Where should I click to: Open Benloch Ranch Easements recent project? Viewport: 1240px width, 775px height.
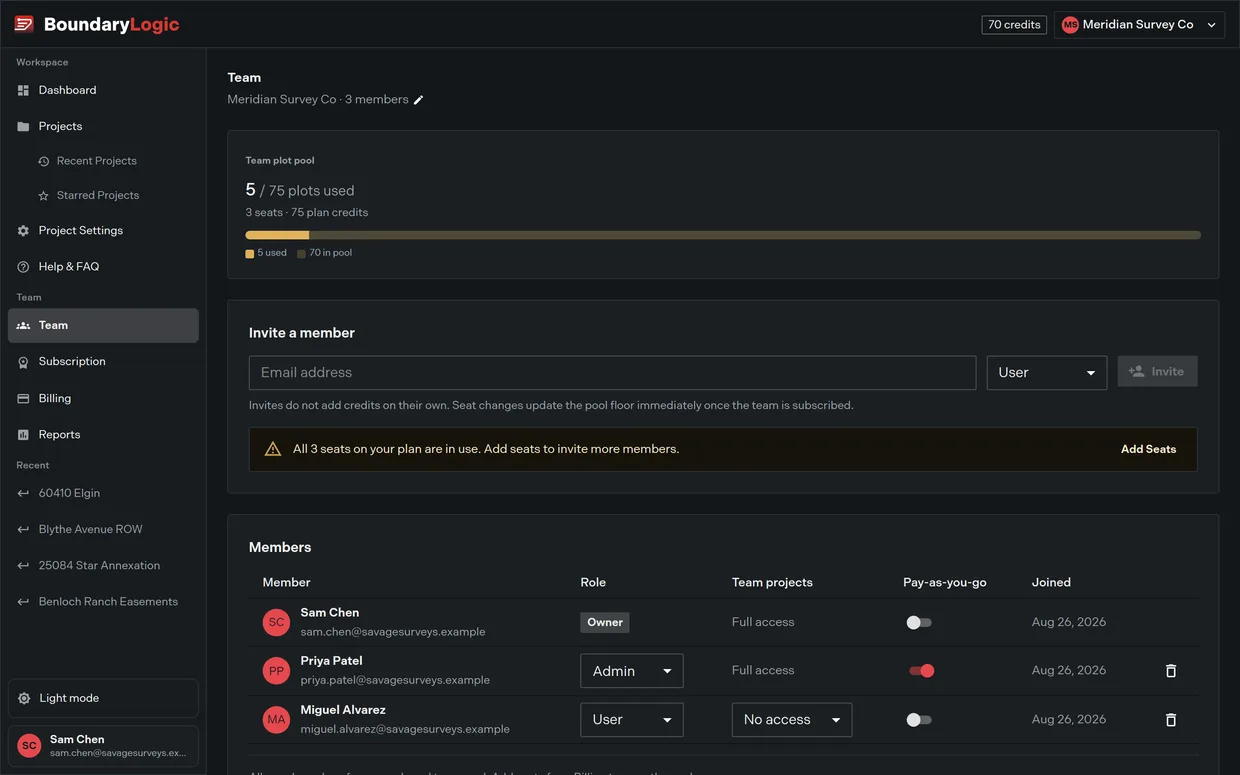103,602
